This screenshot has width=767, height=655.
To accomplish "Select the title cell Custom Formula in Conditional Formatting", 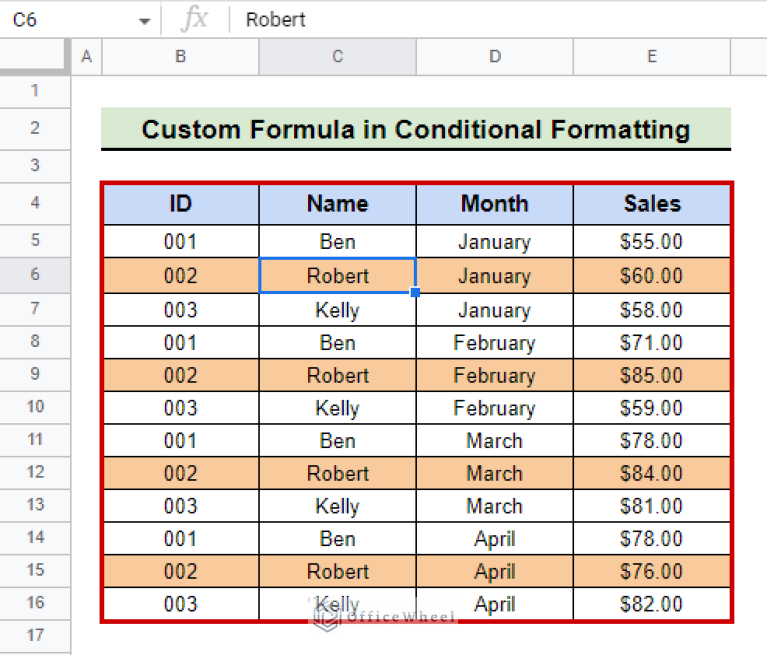I will coord(415,129).
